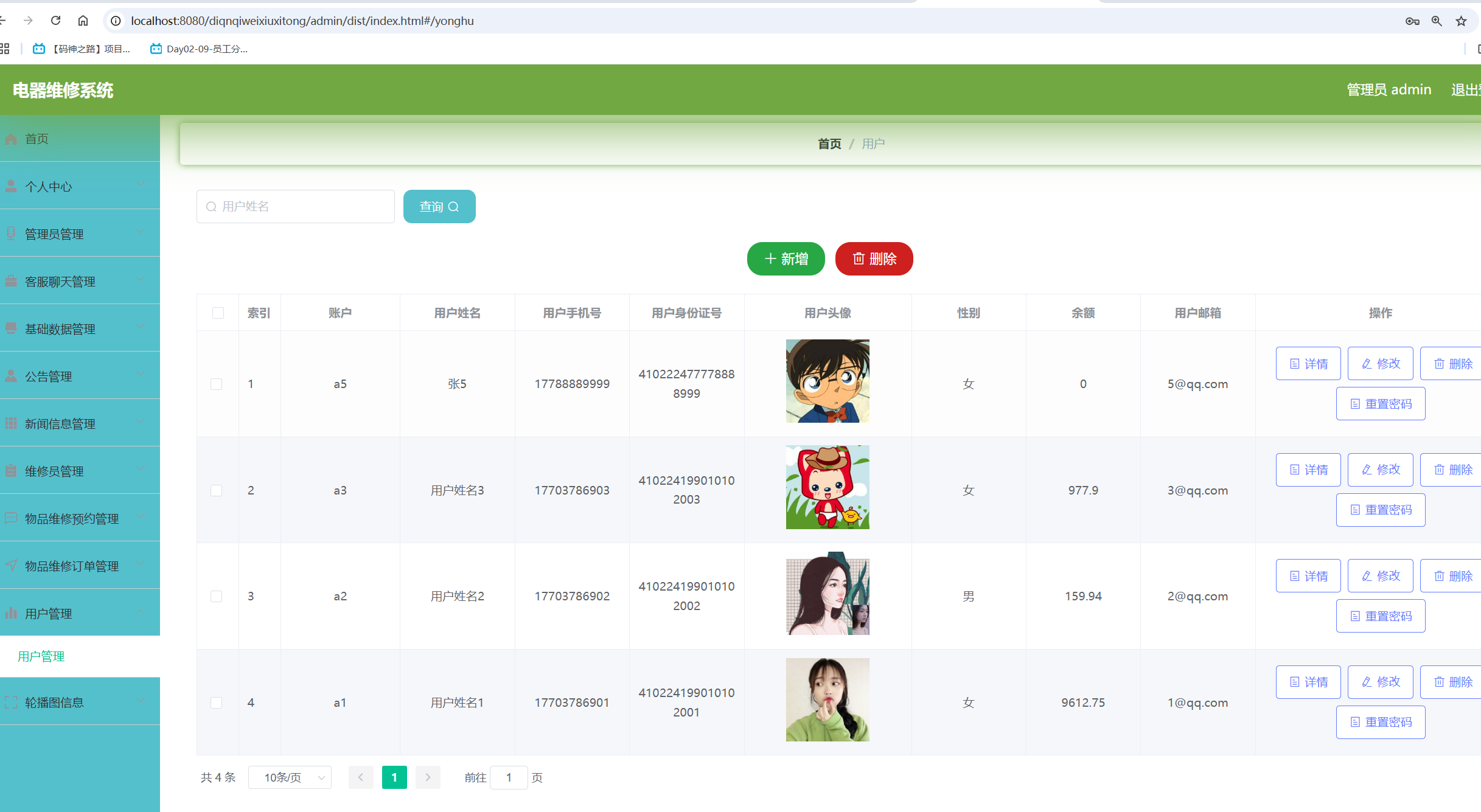Check the row checkbox for user a3

(x=216, y=490)
